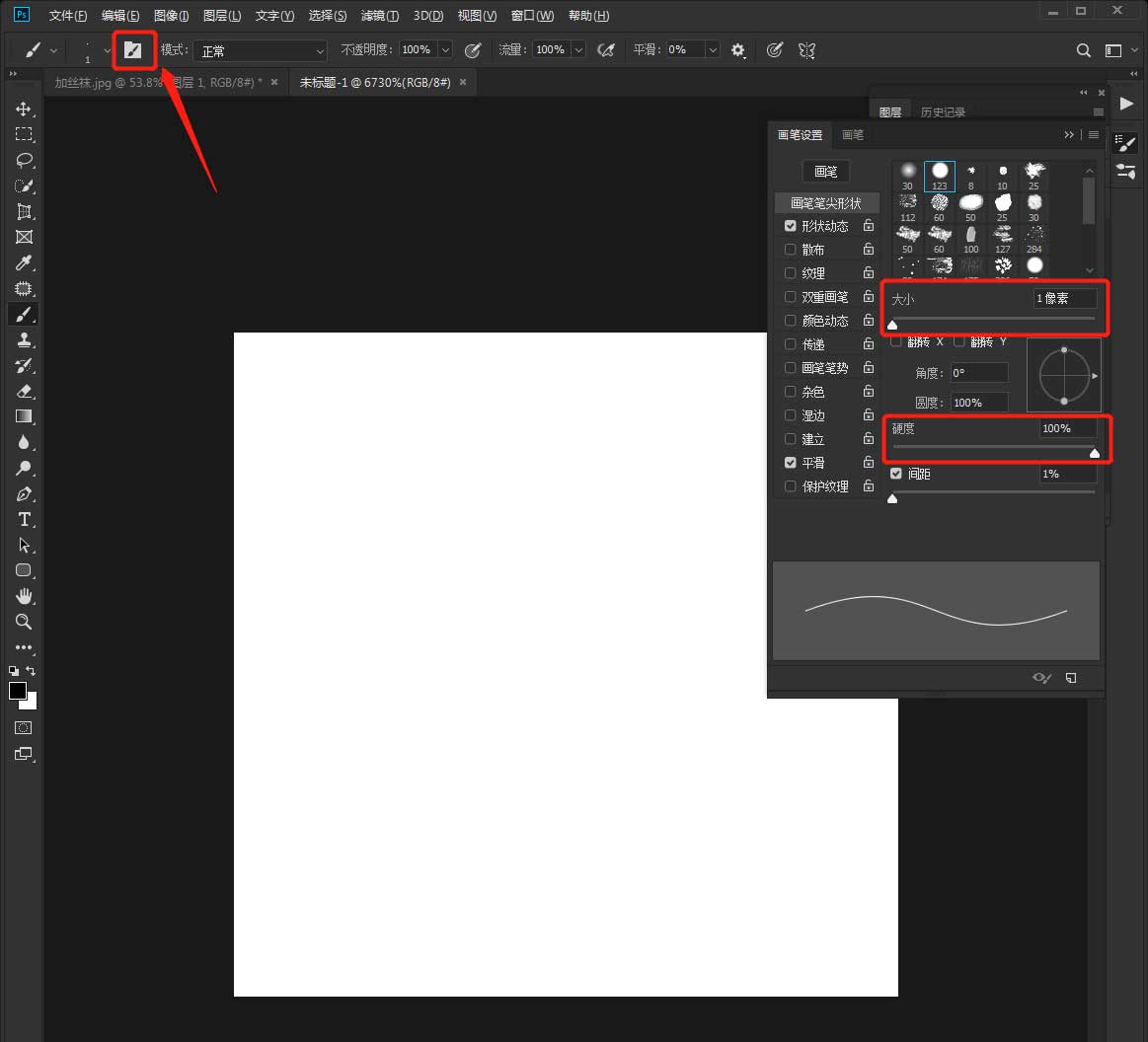This screenshot has height=1042, width=1148.
Task: Select the Path Selection tool
Action: tap(24, 545)
